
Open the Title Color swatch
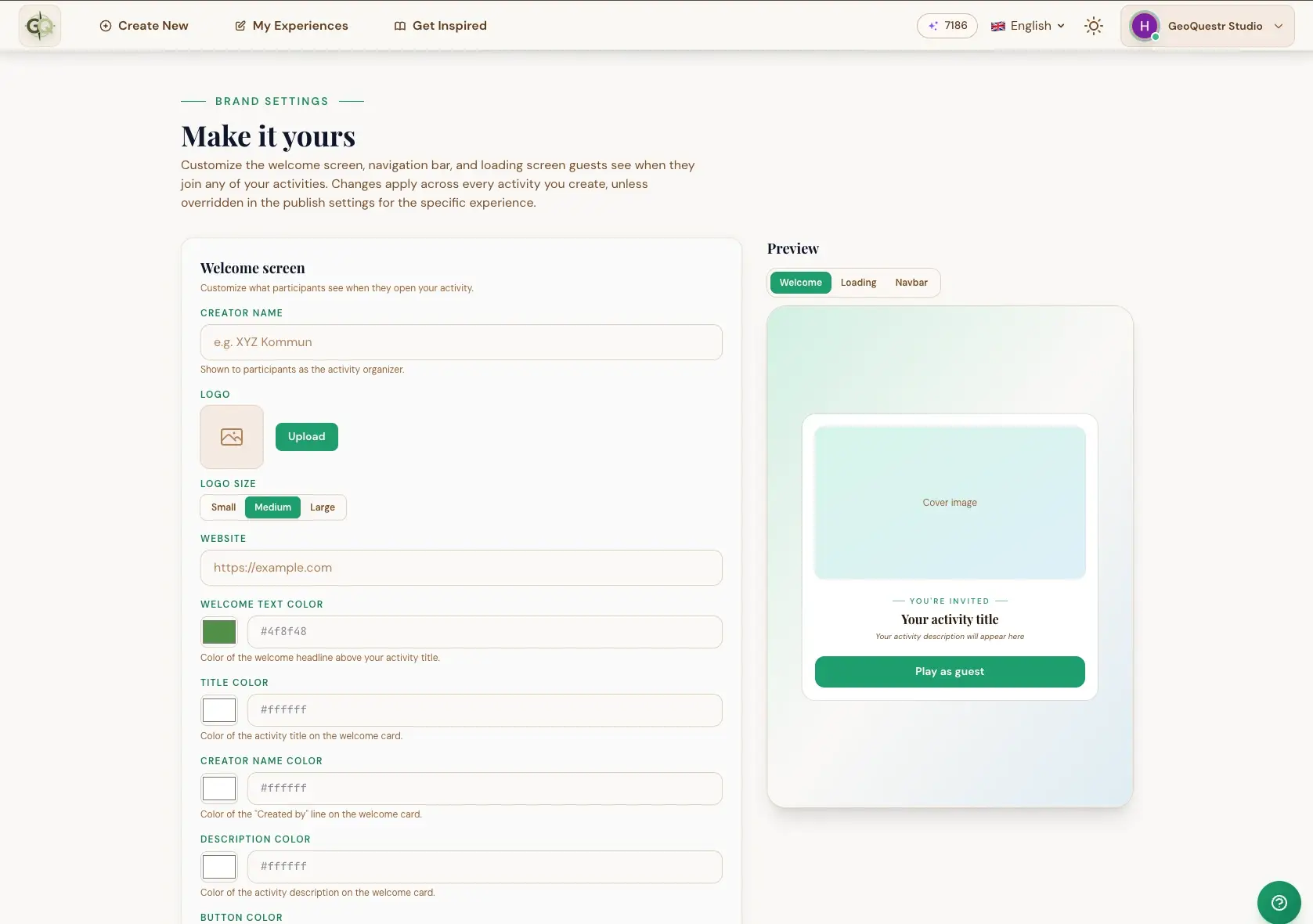[219, 710]
